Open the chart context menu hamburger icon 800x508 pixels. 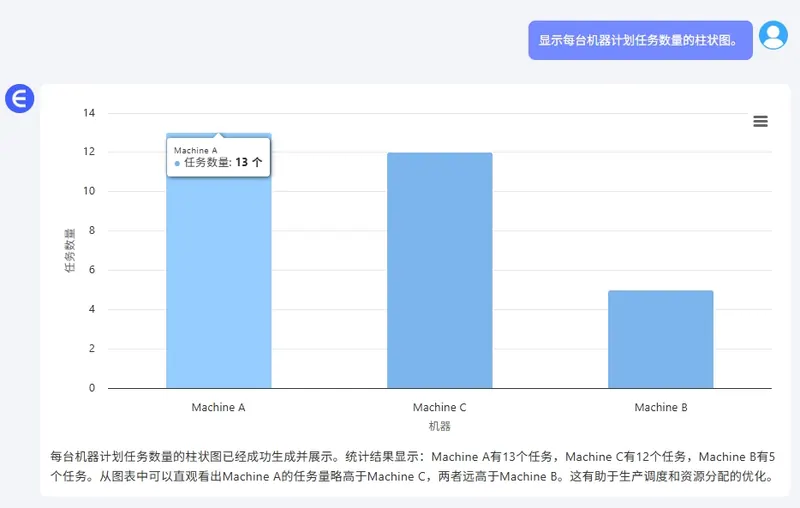pyautogui.click(x=760, y=121)
